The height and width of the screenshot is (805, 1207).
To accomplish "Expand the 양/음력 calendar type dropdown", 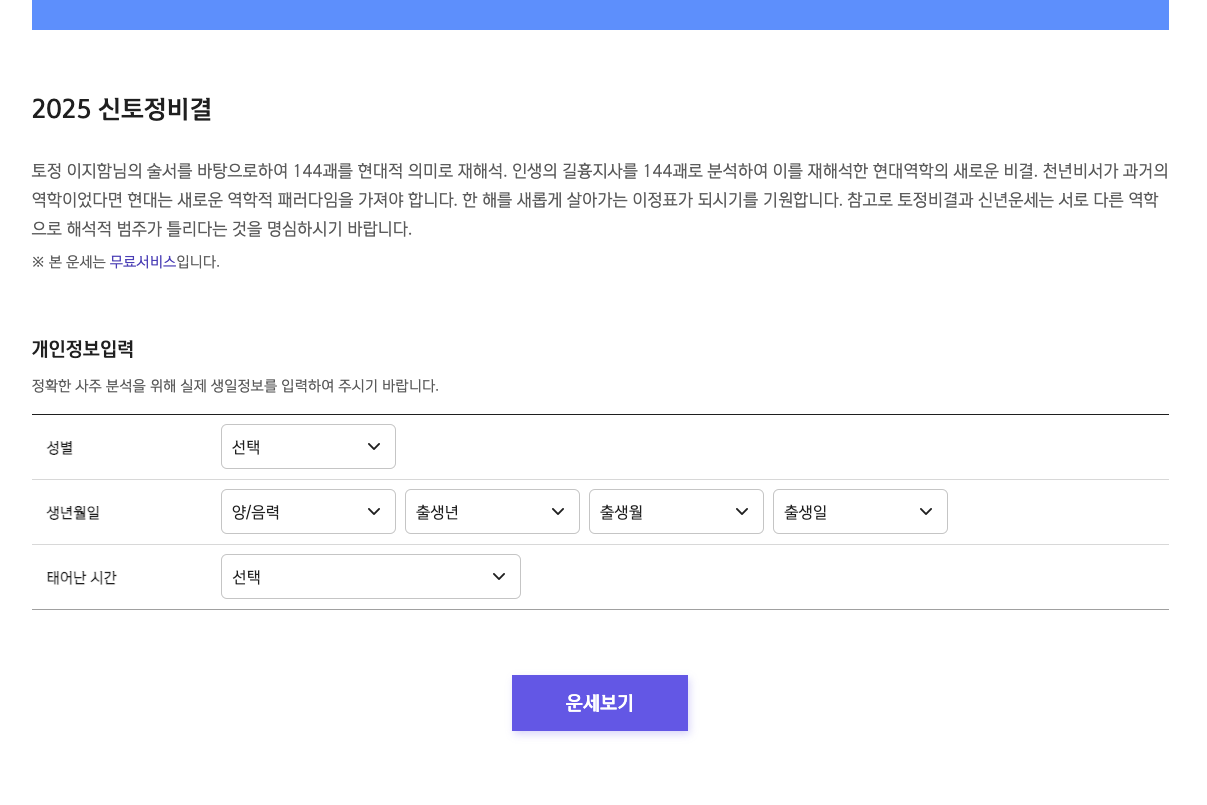I will point(308,511).
